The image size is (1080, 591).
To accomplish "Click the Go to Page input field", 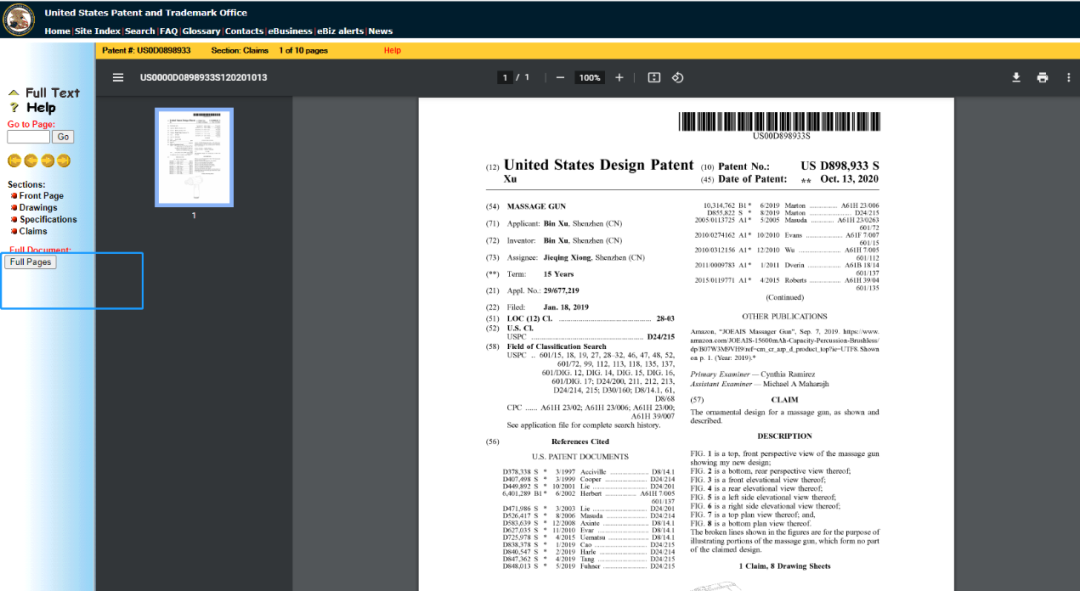I will click(x=28, y=137).
